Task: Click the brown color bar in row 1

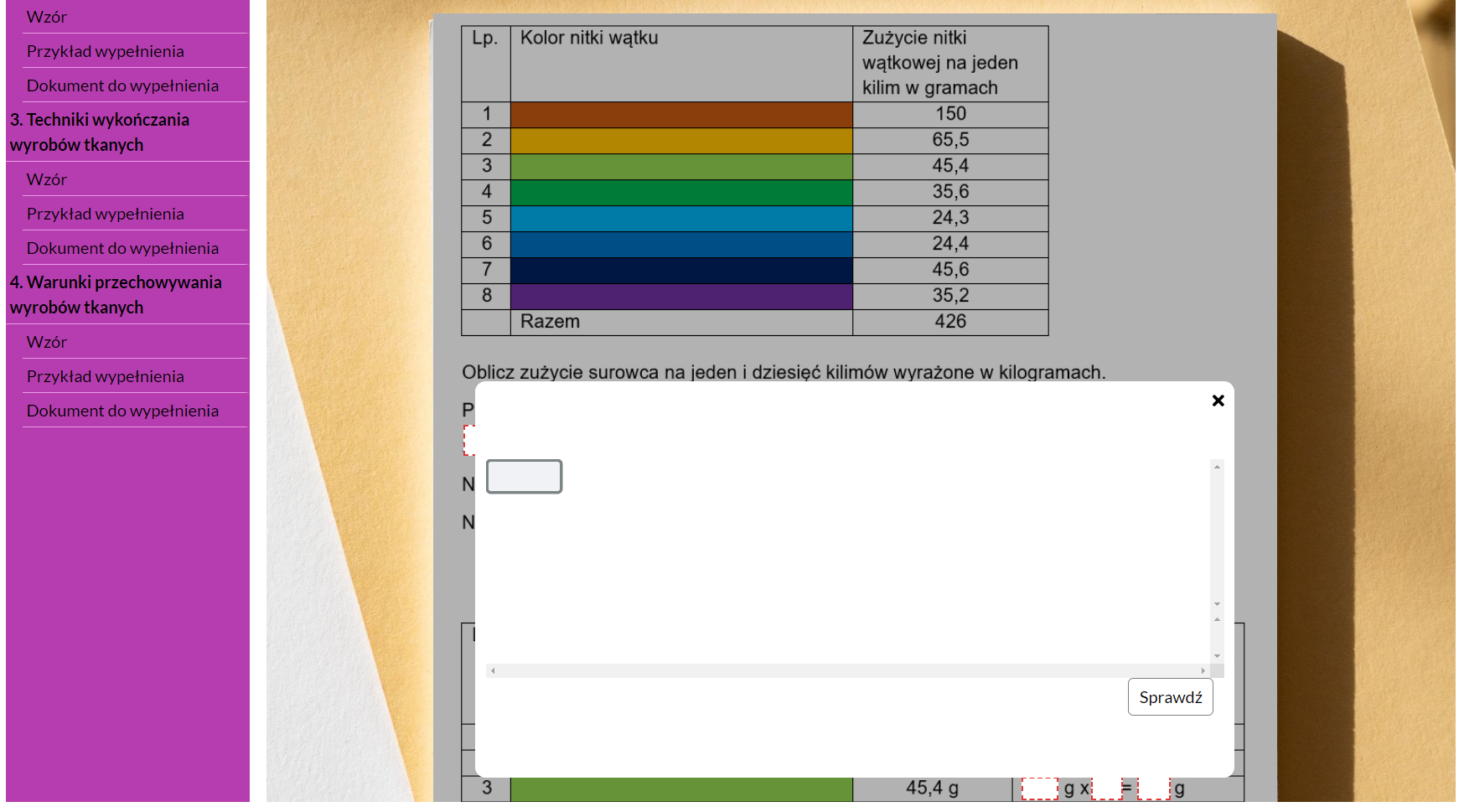Action: click(x=680, y=115)
